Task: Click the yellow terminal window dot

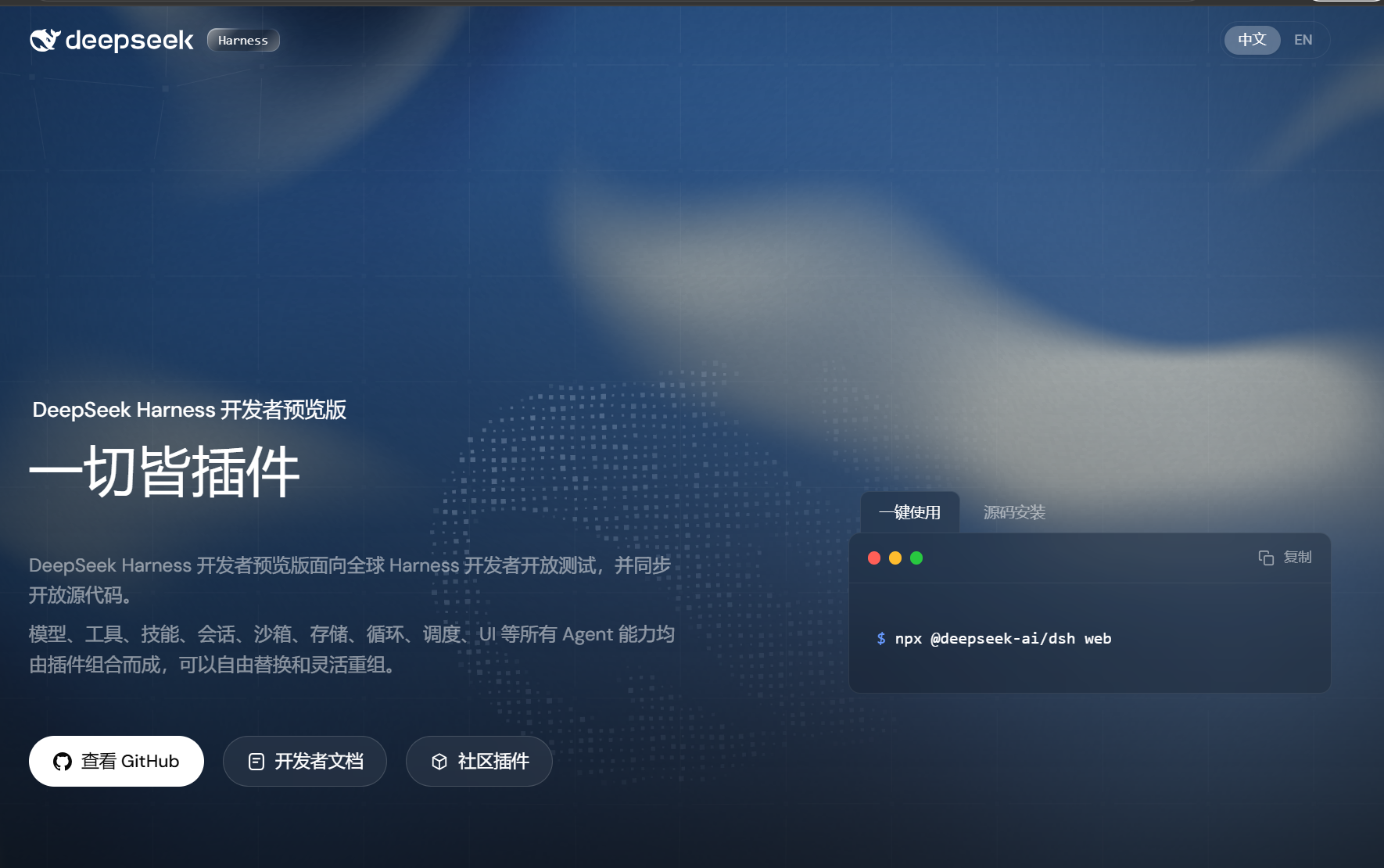Action: click(895, 558)
